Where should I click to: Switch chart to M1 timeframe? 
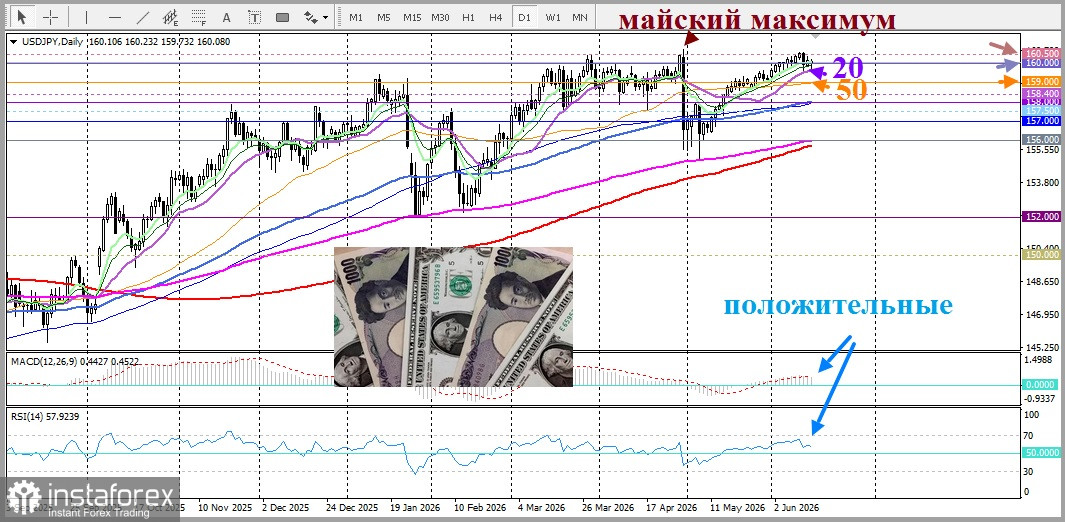click(x=356, y=17)
